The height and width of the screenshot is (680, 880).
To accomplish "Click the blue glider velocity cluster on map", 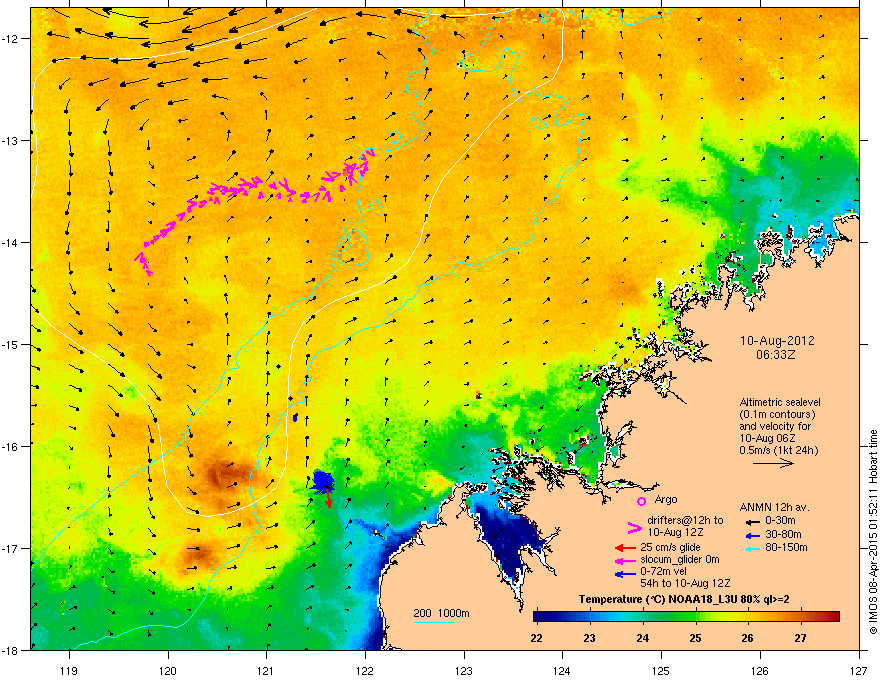I will pos(322,481).
